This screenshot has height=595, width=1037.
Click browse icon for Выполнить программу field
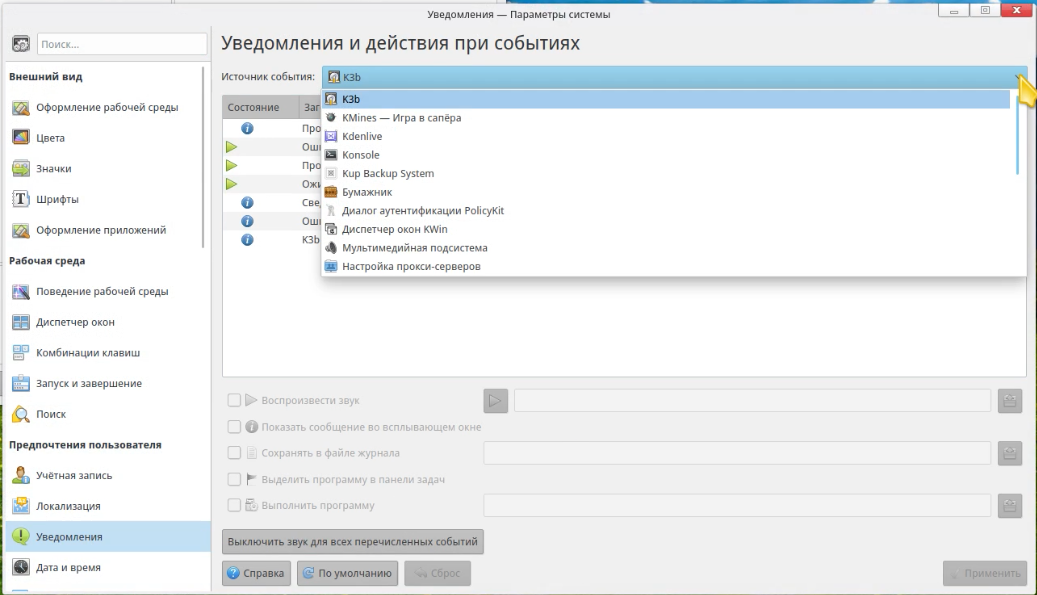[1009, 505]
